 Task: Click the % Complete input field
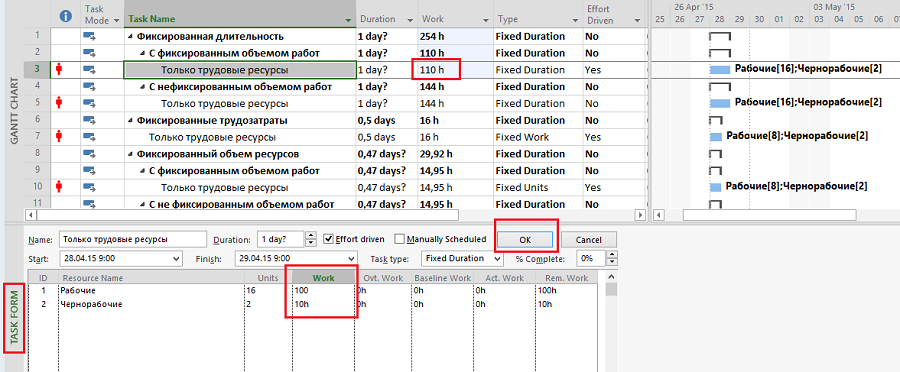(591, 259)
